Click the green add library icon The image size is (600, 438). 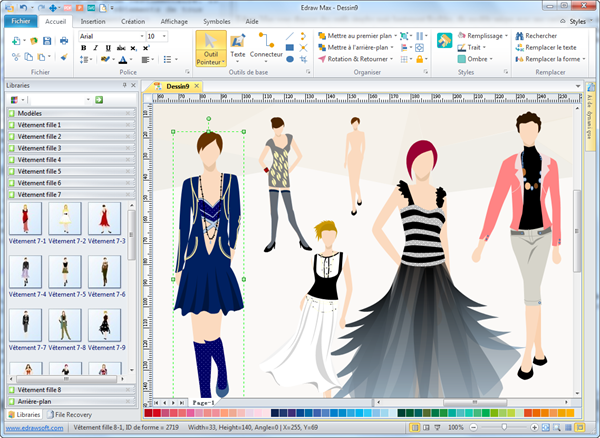[98, 100]
